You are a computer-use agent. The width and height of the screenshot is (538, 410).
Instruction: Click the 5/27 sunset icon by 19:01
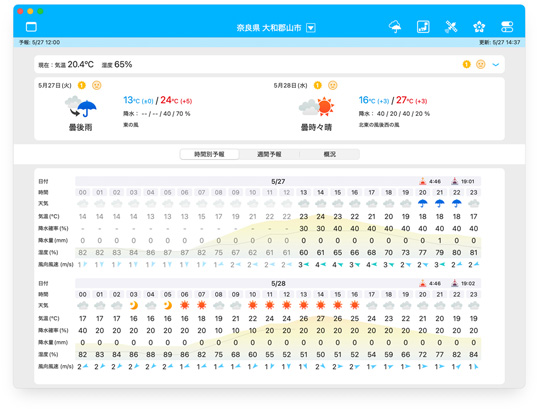point(455,181)
